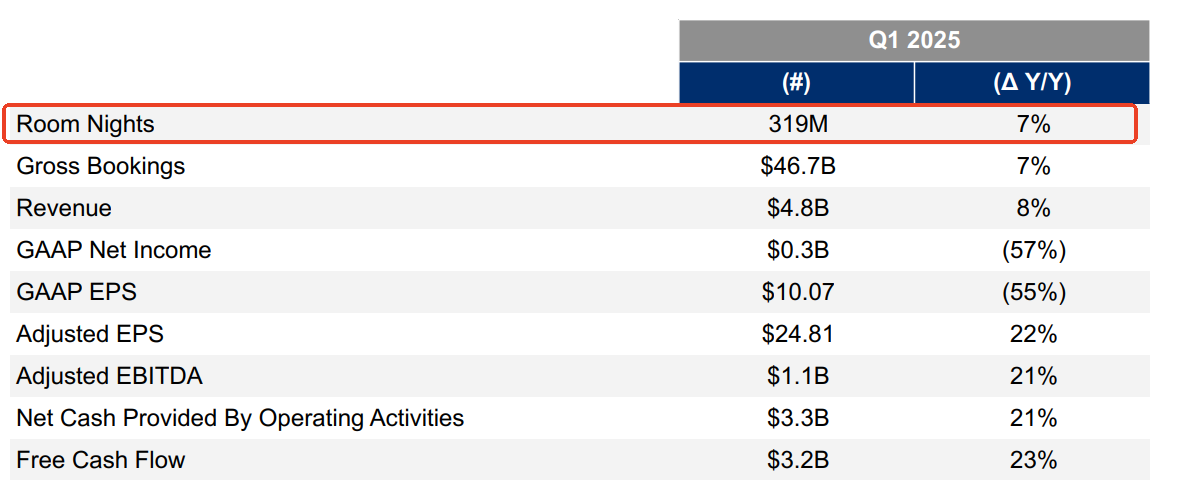Select the $4.8B revenue value
The height and width of the screenshot is (480, 1183).
[x=797, y=208]
